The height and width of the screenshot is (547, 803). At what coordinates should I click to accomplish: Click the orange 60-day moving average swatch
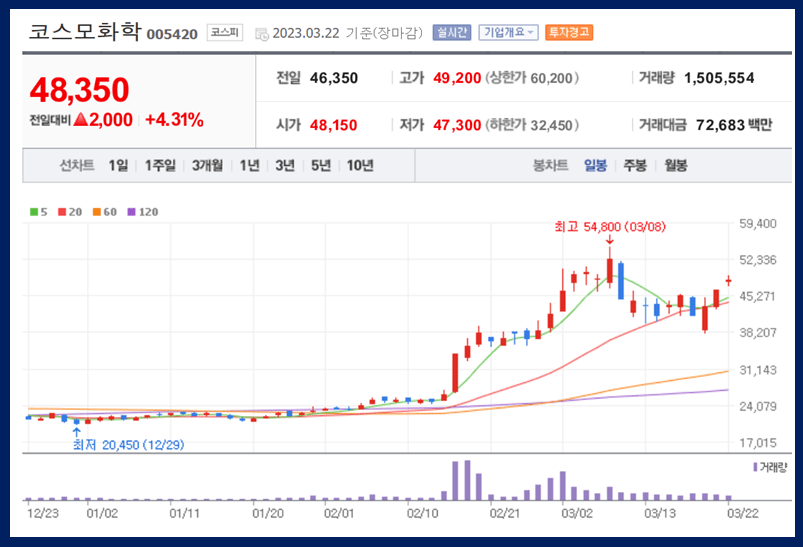[x=97, y=212]
